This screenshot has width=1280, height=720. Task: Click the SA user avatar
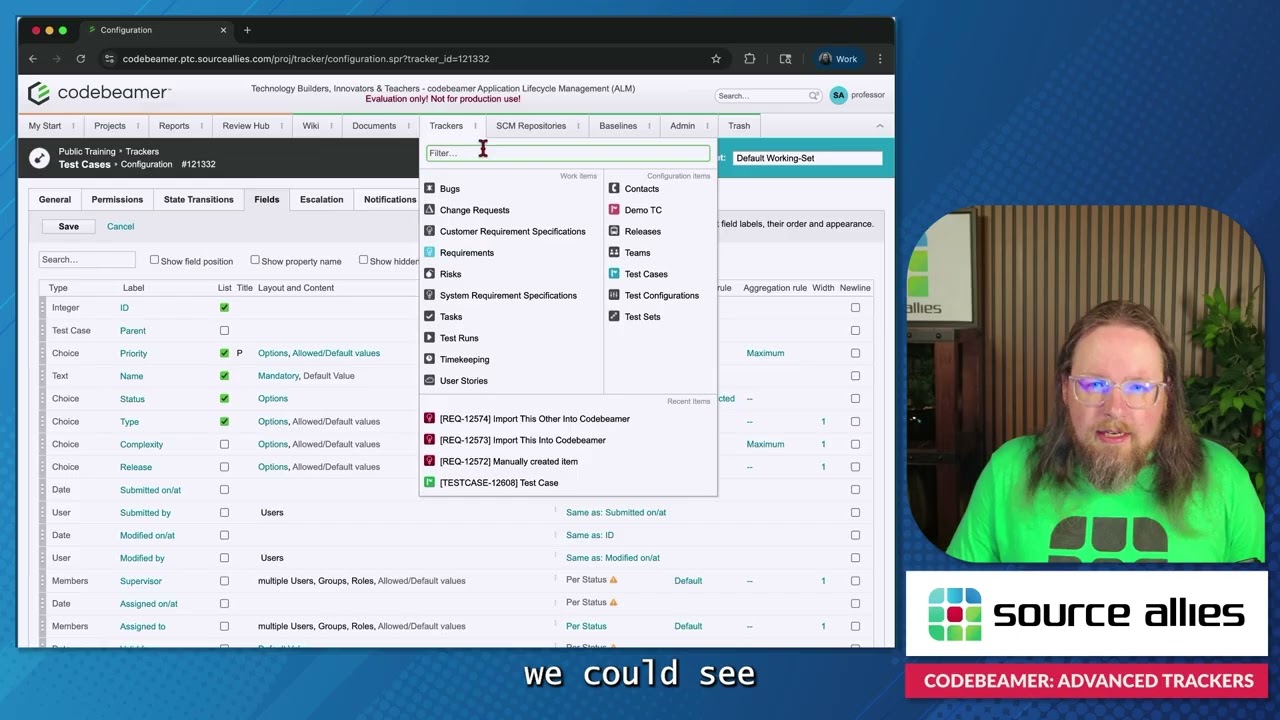(838, 95)
